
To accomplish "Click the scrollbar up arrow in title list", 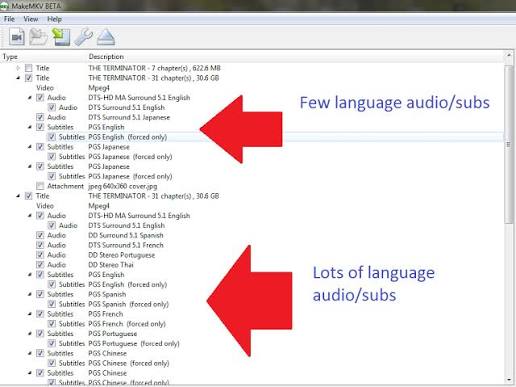I will coord(509,55).
